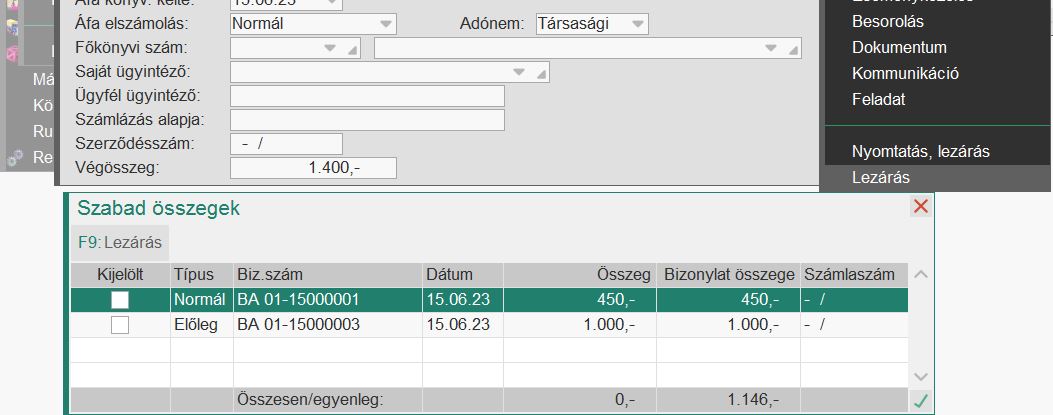1053x415 pixels.
Task: Click the Összeg cell '1.000,-' in the Előleg row
Action: coord(580,325)
